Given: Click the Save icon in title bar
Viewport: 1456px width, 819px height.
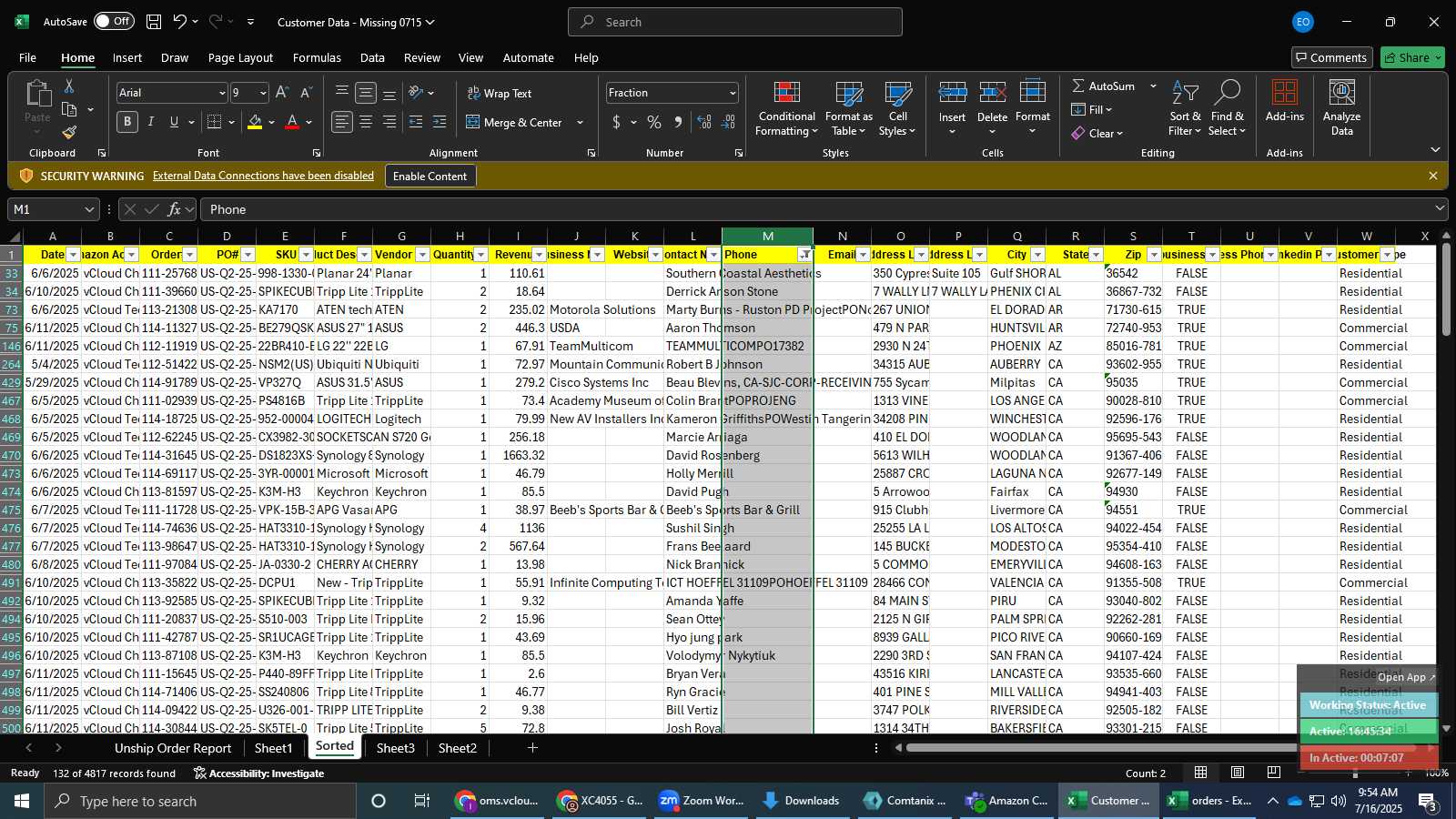Looking at the screenshot, I should (x=154, y=22).
